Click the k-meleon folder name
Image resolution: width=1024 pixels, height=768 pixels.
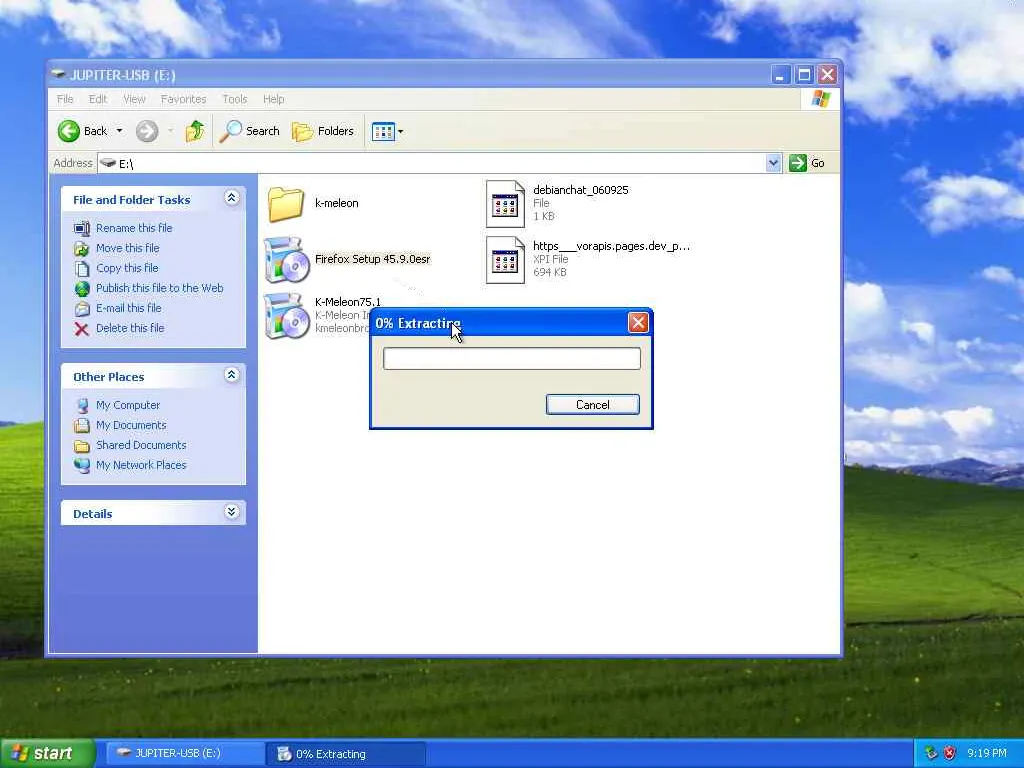(x=336, y=203)
